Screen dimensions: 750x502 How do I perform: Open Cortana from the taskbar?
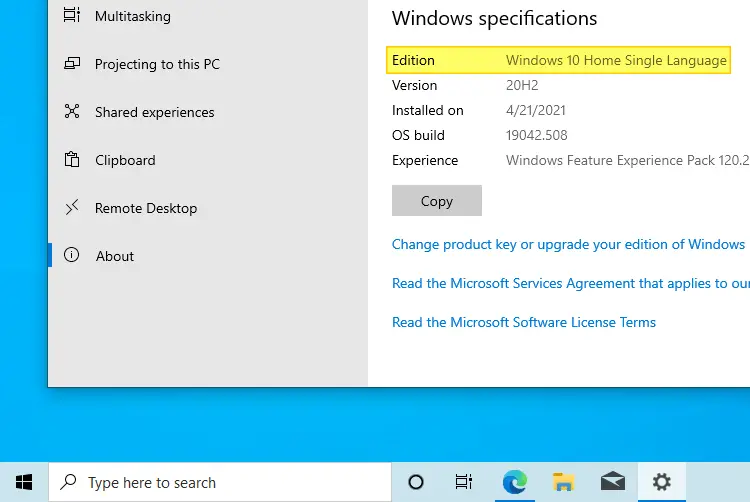[416, 482]
